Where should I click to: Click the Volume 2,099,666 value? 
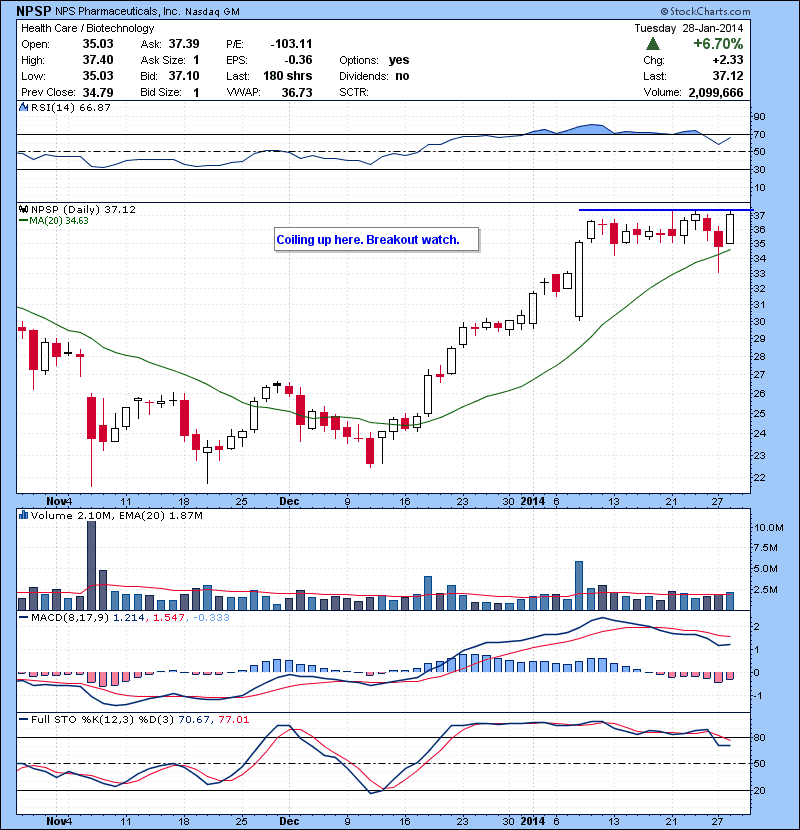coord(716,92)
